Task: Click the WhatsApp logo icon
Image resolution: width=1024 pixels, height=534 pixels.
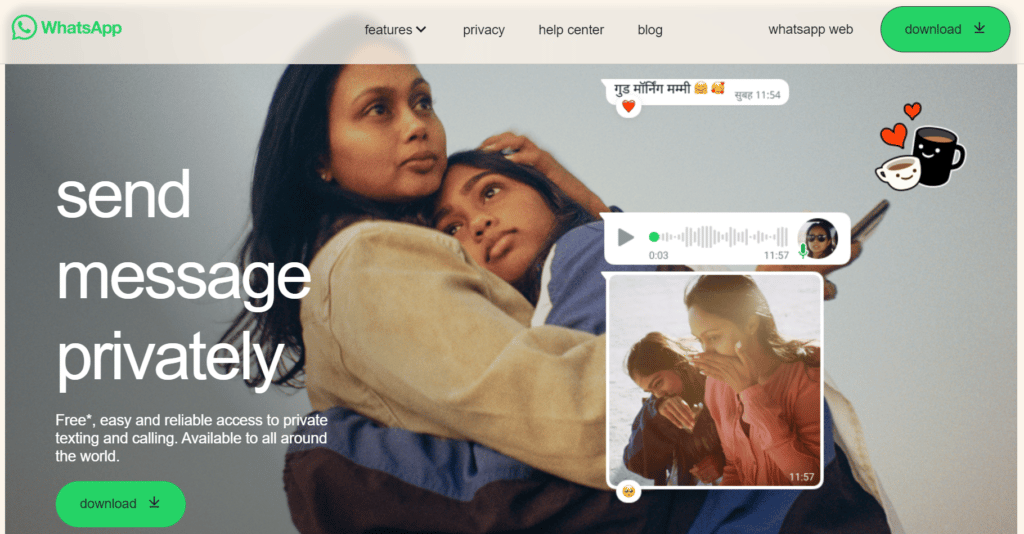Action: pyautogui.click(x=24, y=27)
